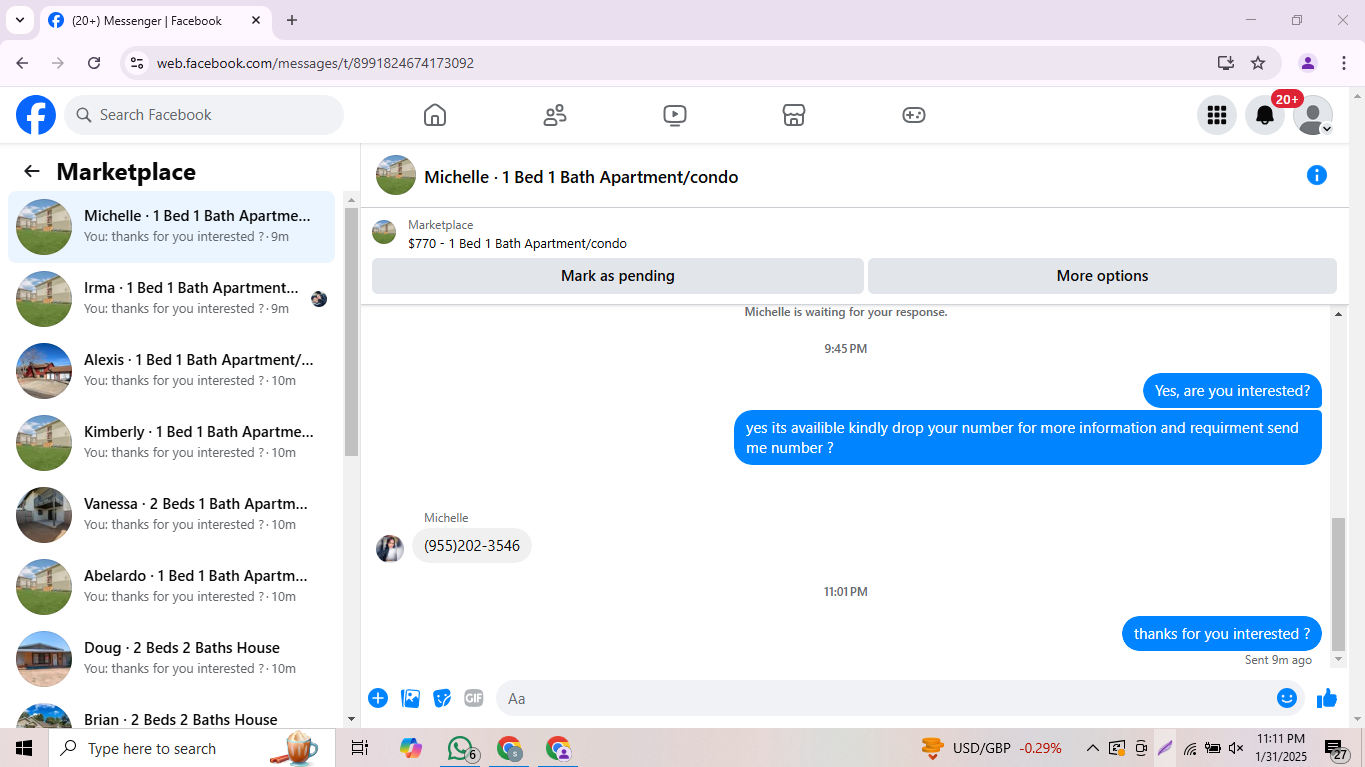Click the conversation list scrollbar
Image resolution: width=1365 pixels, height=767 pixels.
click(x=351, y=330)
